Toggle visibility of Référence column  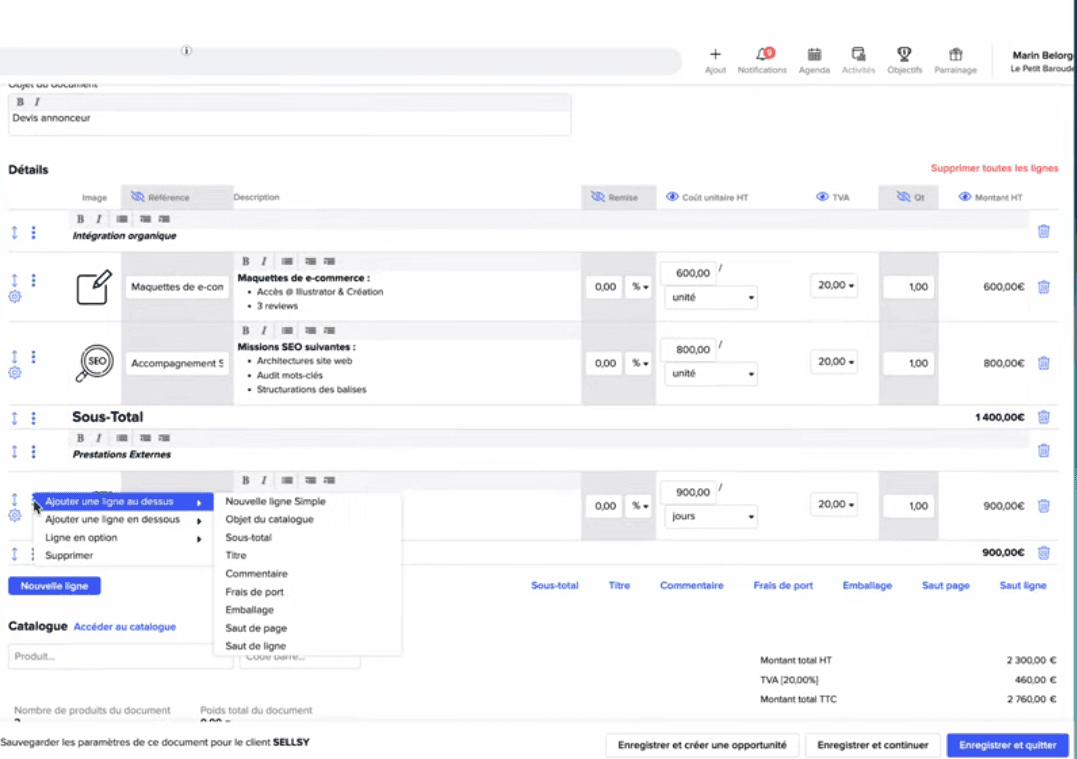pyautogui.click(x=137, y=197)
